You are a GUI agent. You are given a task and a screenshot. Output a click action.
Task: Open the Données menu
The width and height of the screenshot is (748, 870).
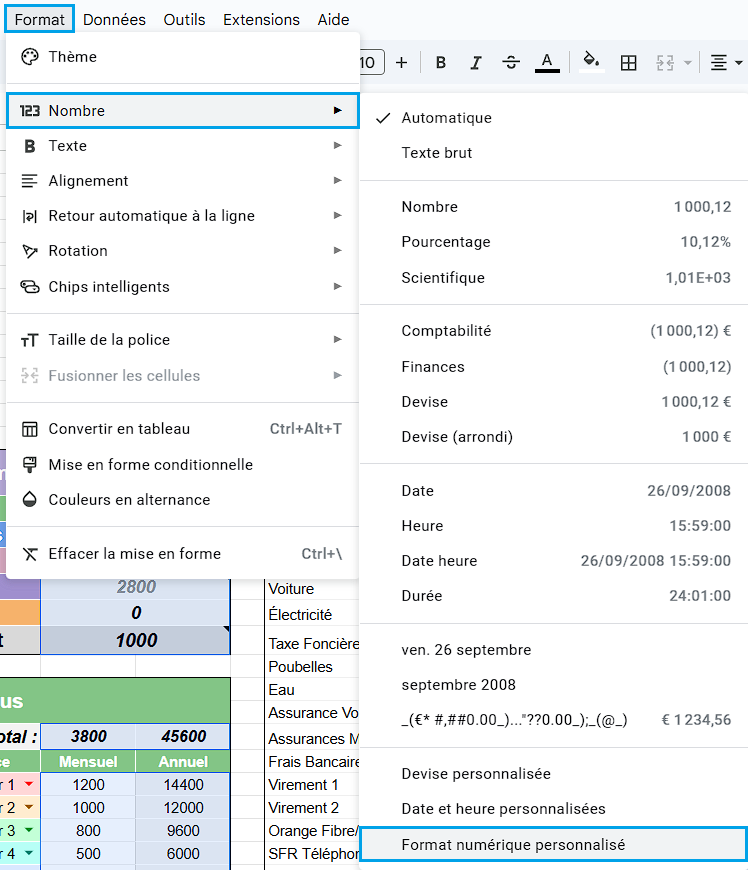(x=114, y=19)
